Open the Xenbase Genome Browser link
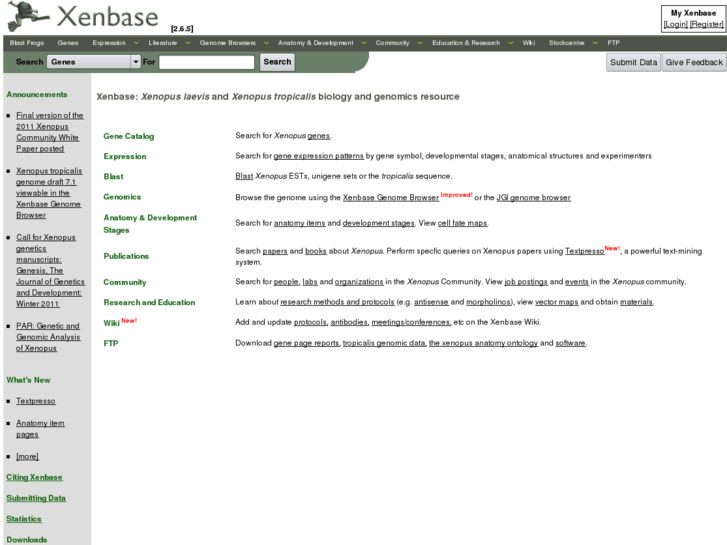 390,198
